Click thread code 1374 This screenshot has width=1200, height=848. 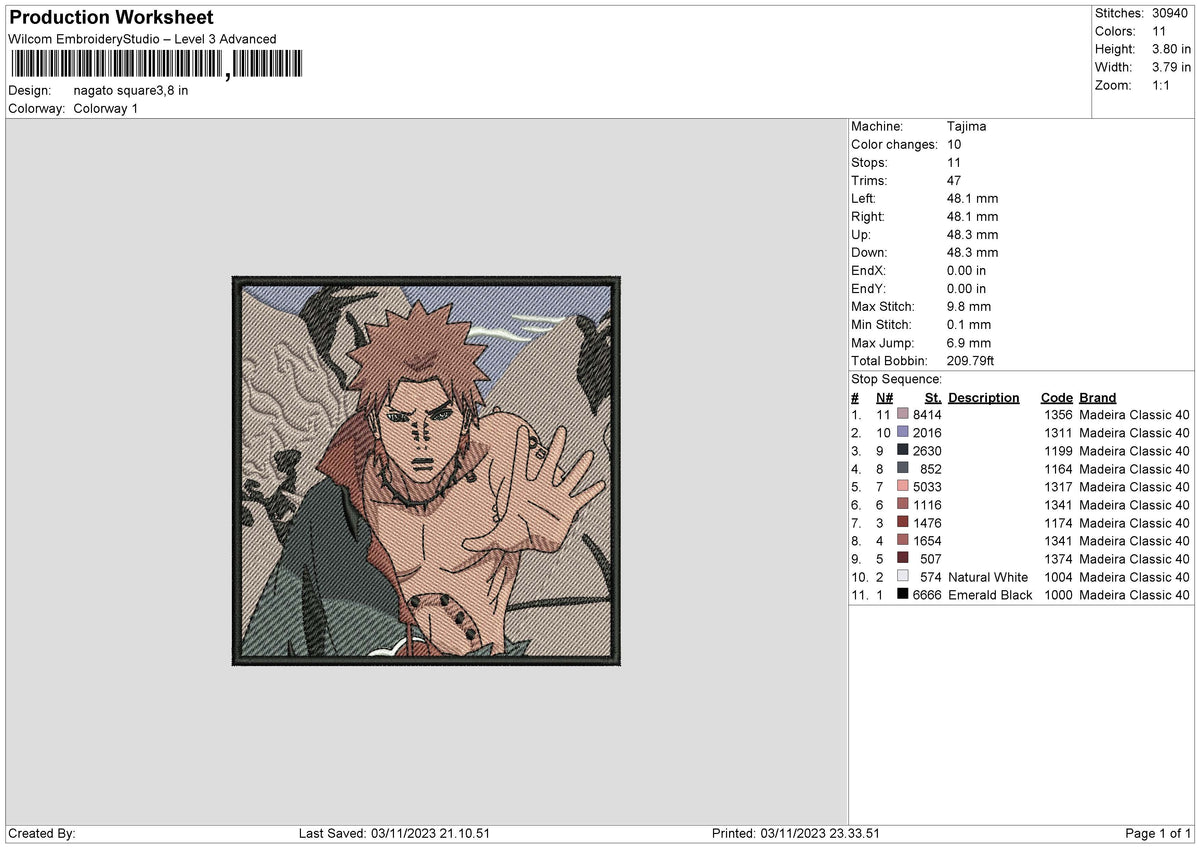(x=1056, y=559)
